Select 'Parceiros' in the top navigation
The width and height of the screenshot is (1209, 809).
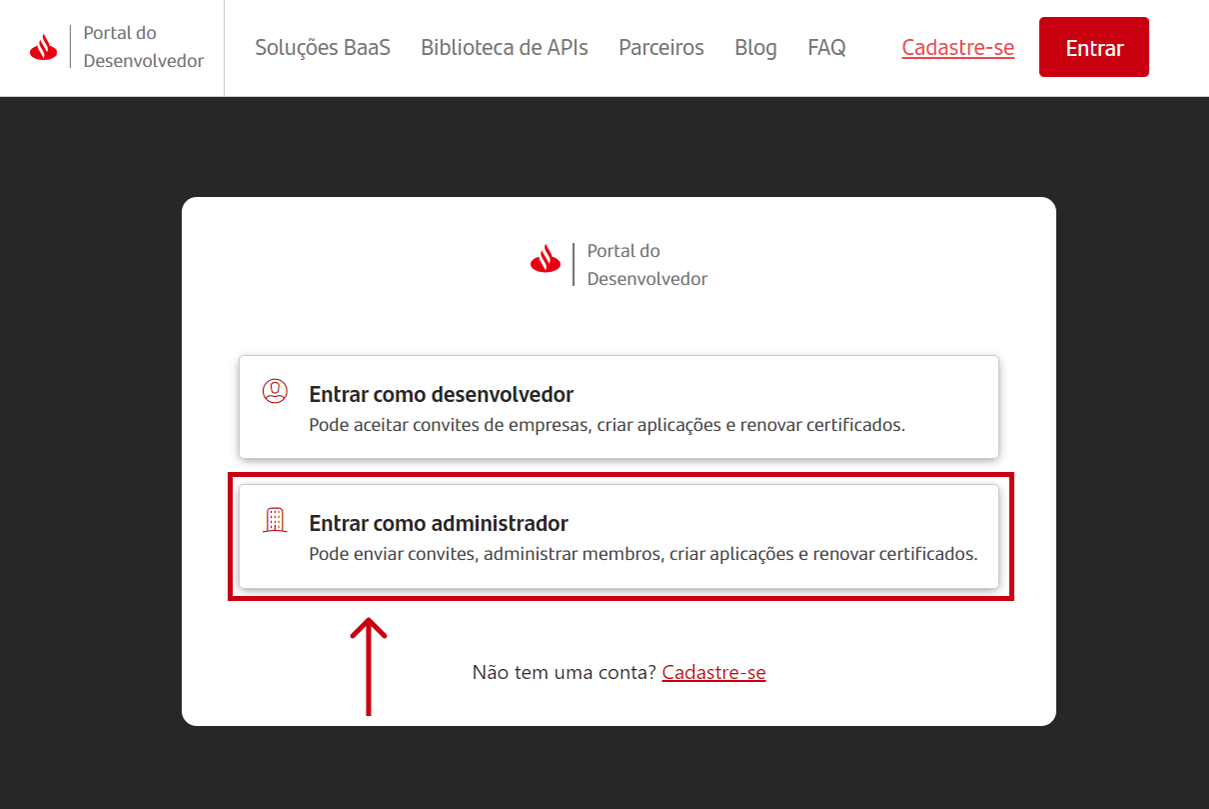tap(661, 46)
